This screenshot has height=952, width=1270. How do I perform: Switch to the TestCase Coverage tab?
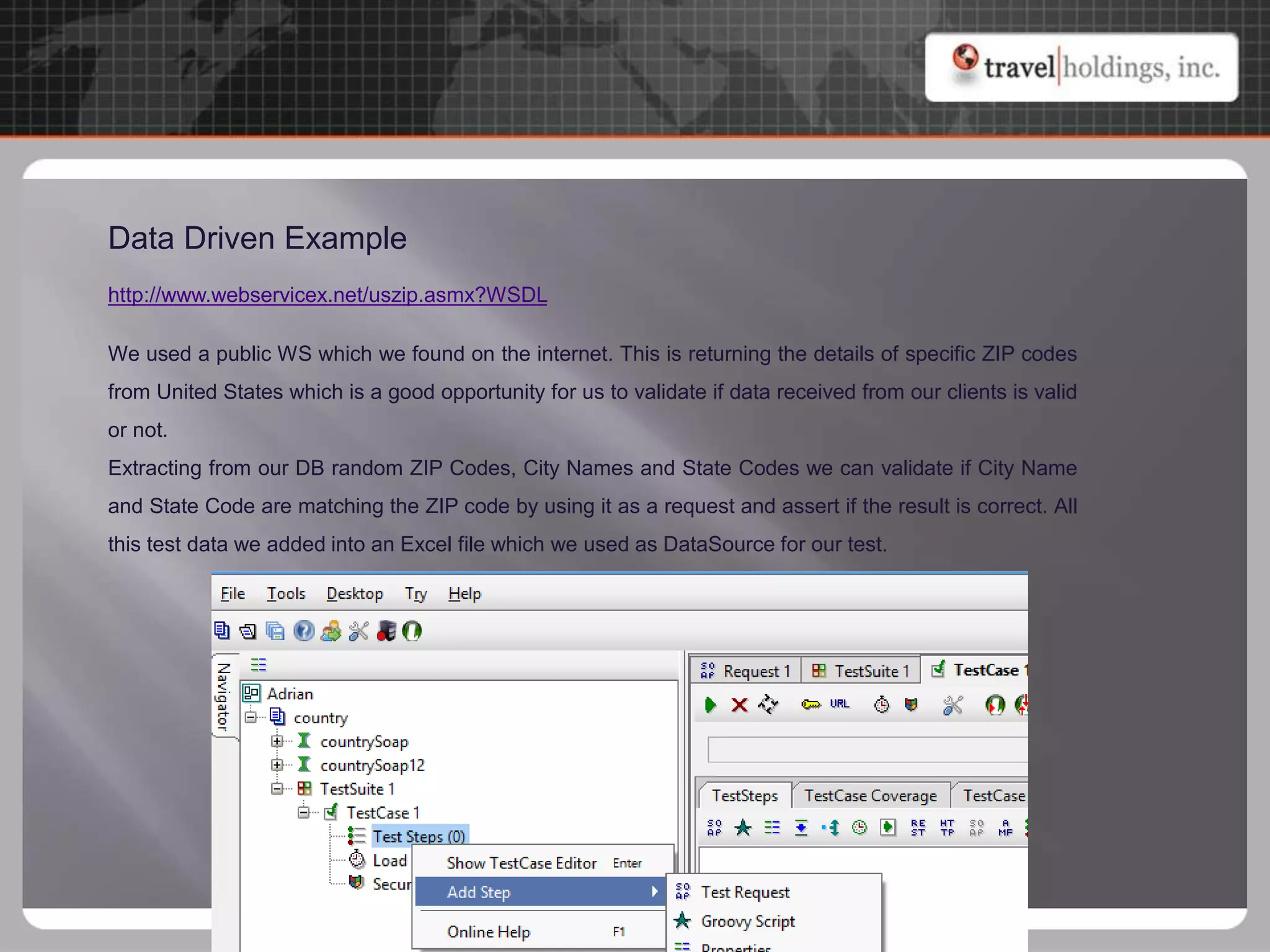tap(870, 796)
